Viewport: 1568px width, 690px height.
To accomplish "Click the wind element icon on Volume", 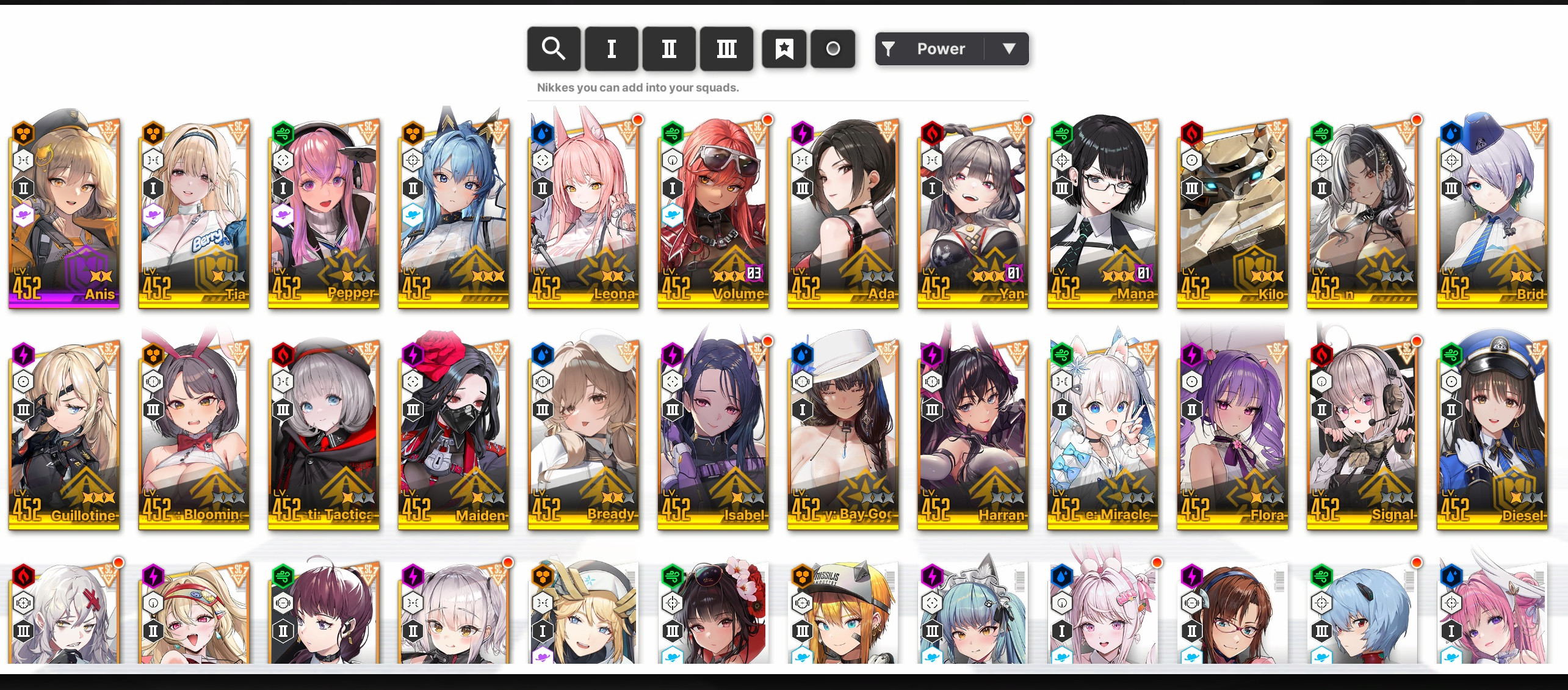I will [672, 133].
